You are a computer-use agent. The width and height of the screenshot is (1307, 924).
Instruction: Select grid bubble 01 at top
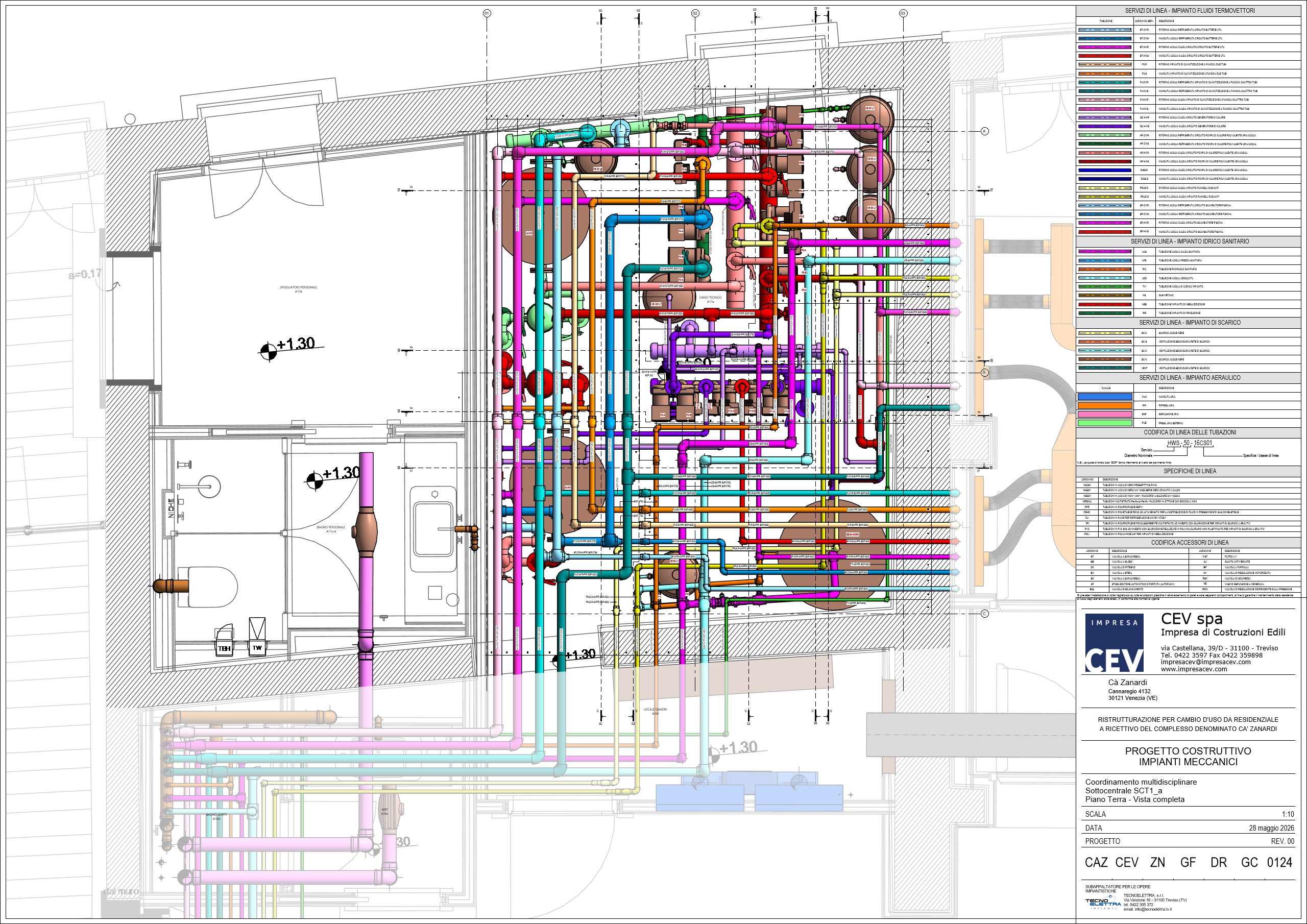pyautogui.click(x=487, y=13)
